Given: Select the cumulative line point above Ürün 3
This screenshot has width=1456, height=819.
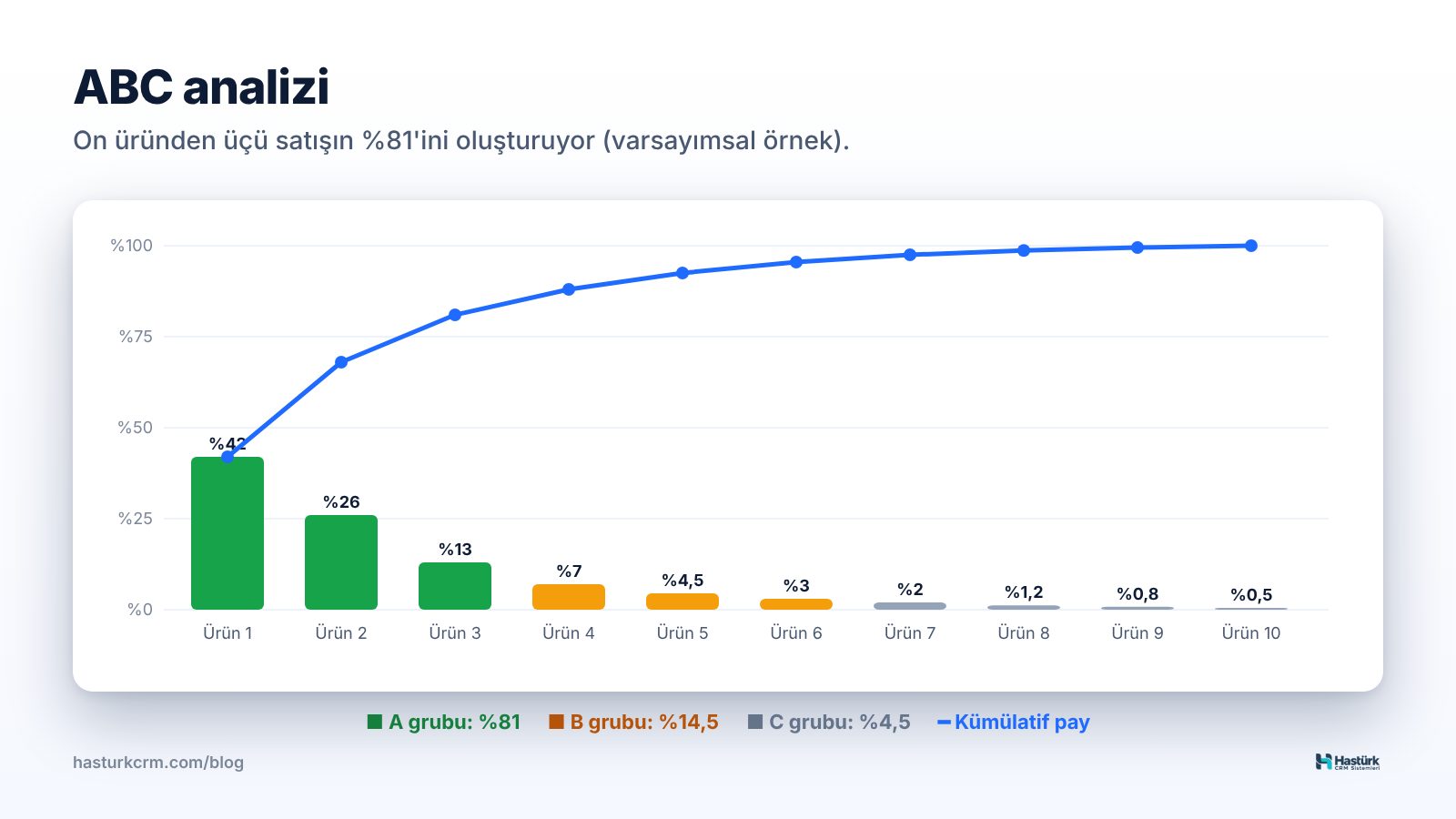Looking at the screenshot, I should [455, 315].
